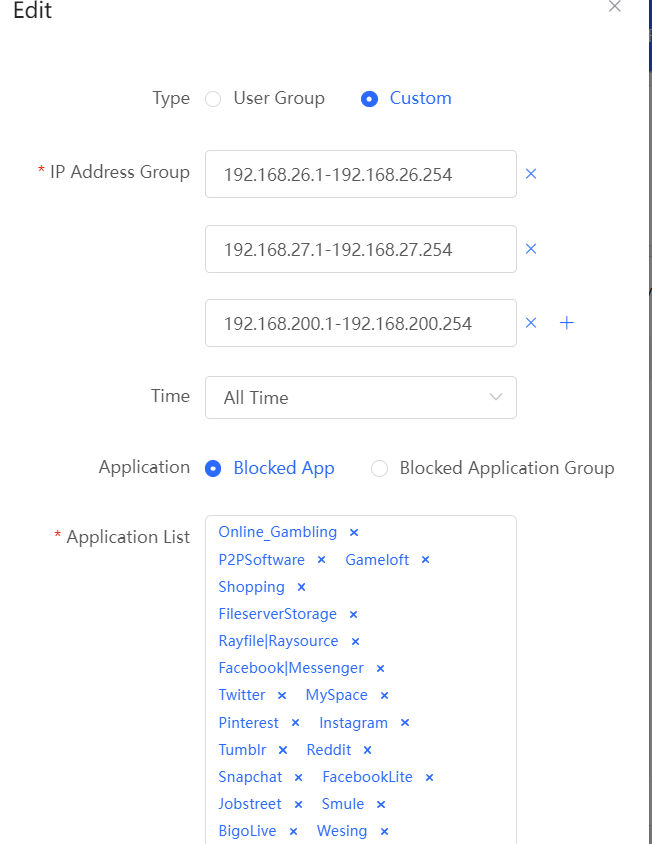The image size is (652, 844).
Task: Select the Blocked Application Group radio option
Action: click(379, 469)
